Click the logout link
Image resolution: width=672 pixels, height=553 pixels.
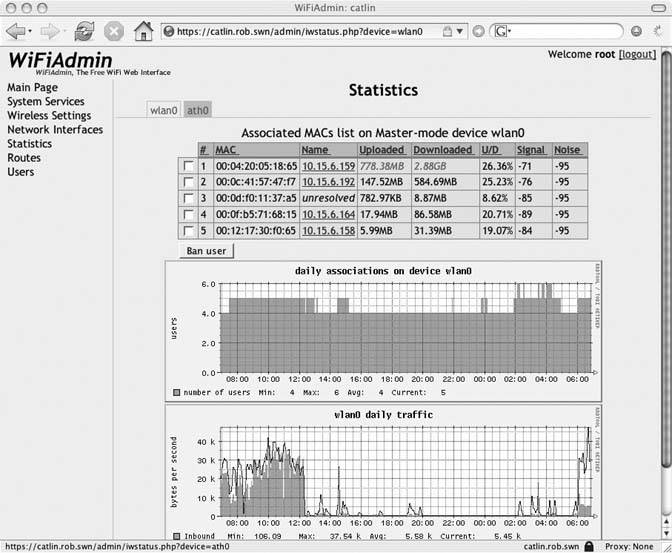[638, 54]
